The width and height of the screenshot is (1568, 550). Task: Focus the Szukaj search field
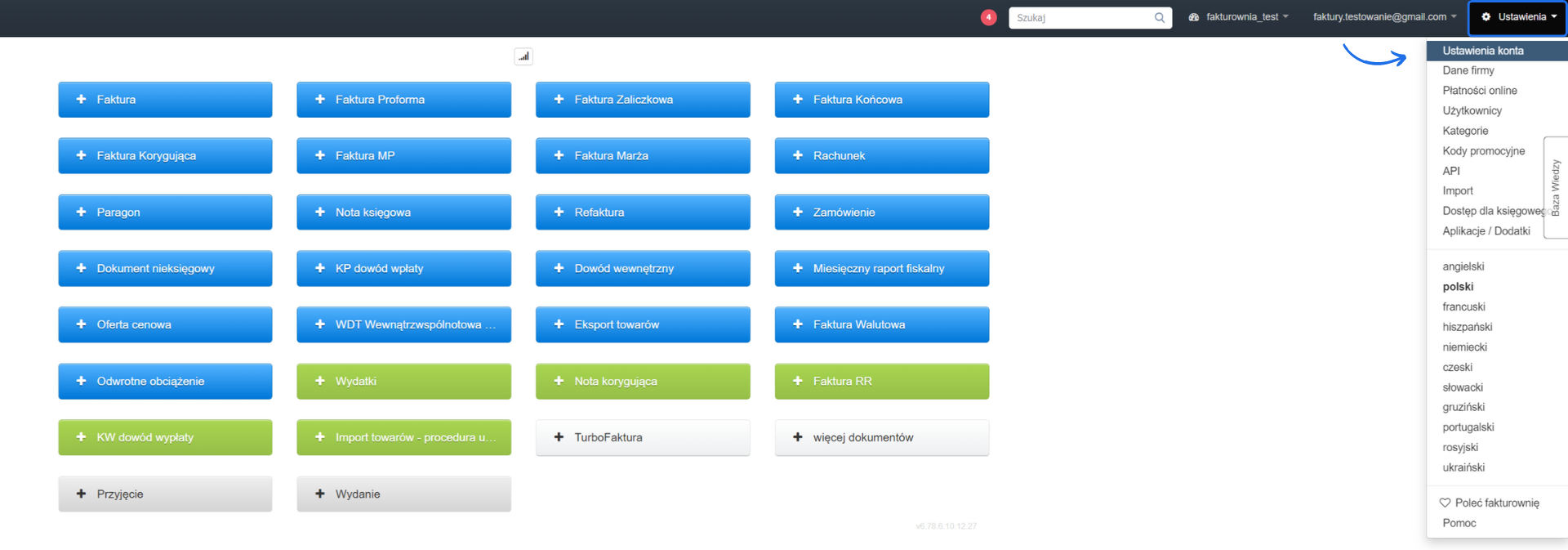[1090, 17]
